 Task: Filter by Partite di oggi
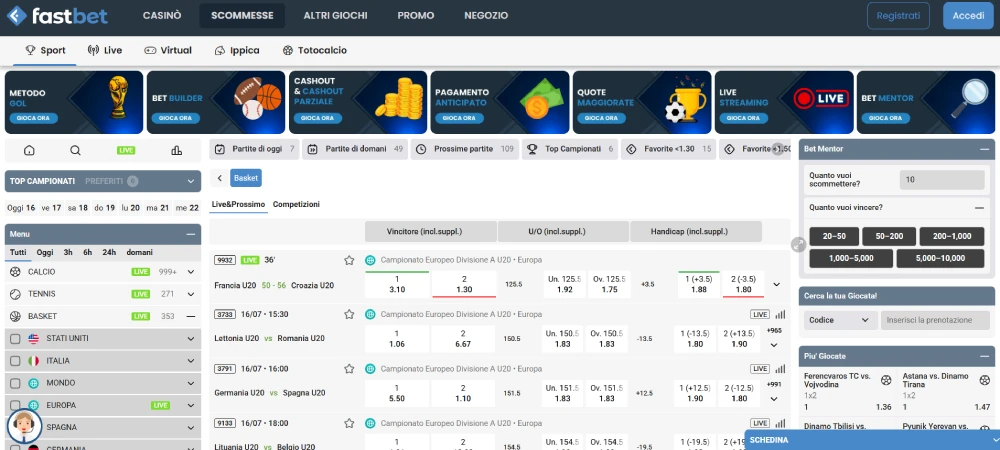(x=254, y=149)
